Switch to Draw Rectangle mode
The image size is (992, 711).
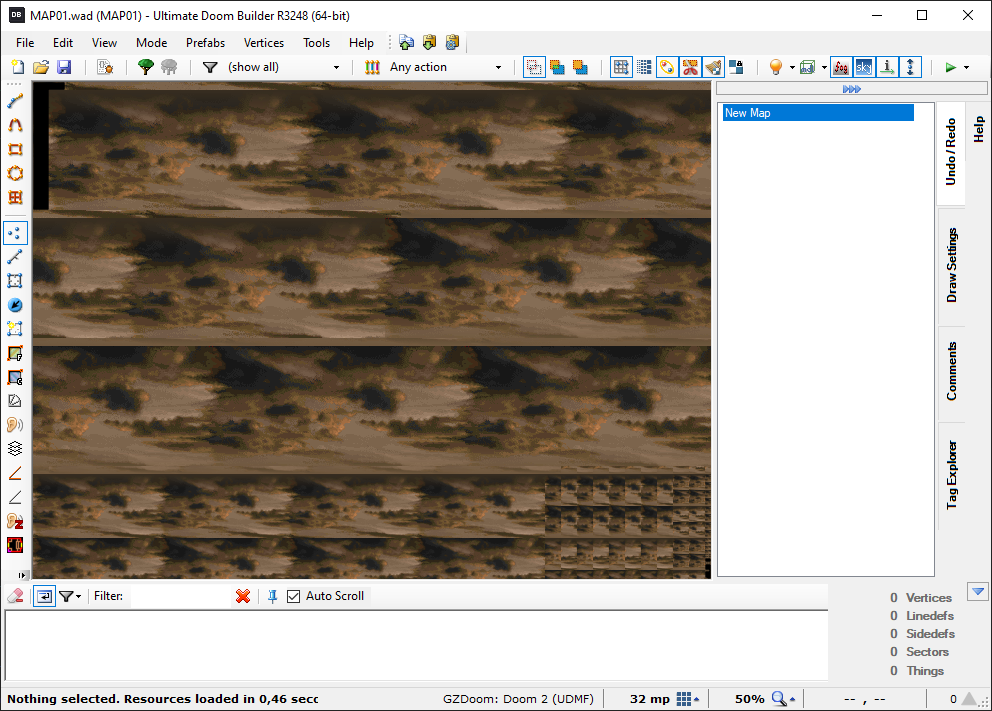(14, 148)
